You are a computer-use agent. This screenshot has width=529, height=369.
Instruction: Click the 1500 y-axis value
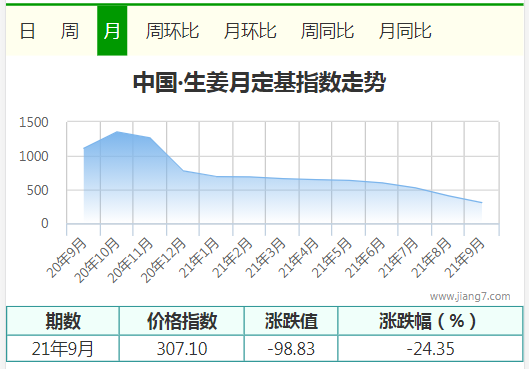tap(34, 122)
